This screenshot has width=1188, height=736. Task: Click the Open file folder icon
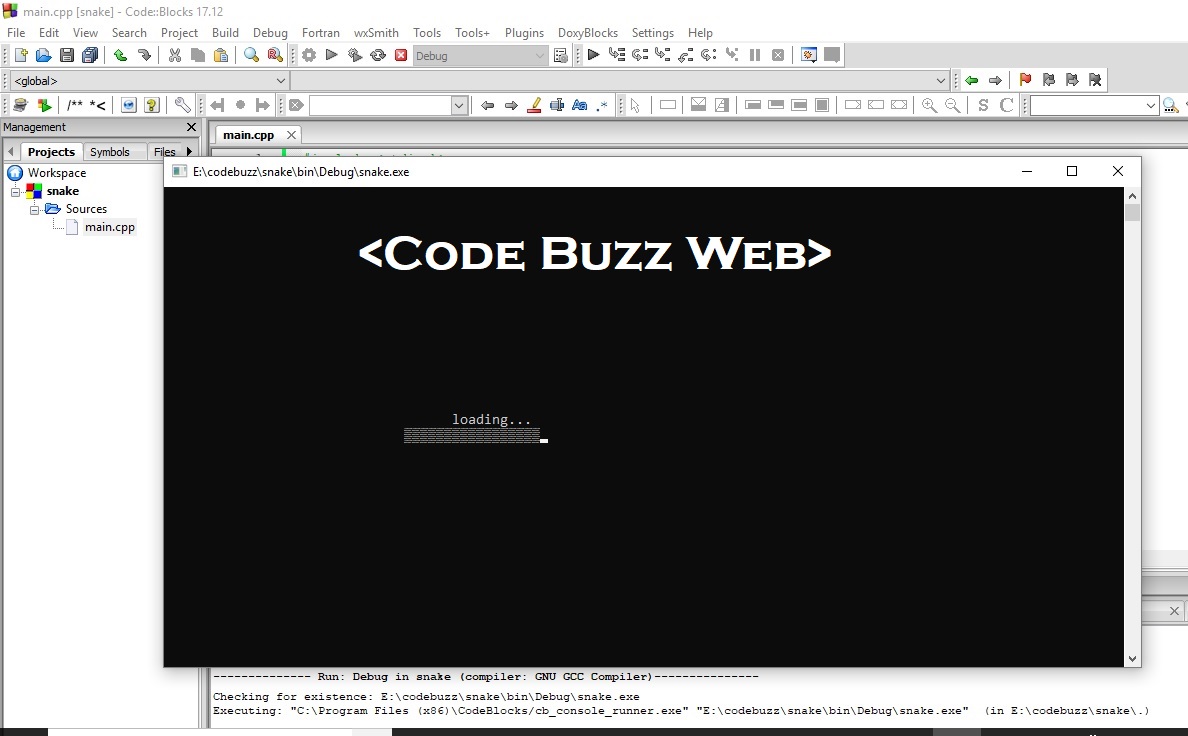pos(43,55)
